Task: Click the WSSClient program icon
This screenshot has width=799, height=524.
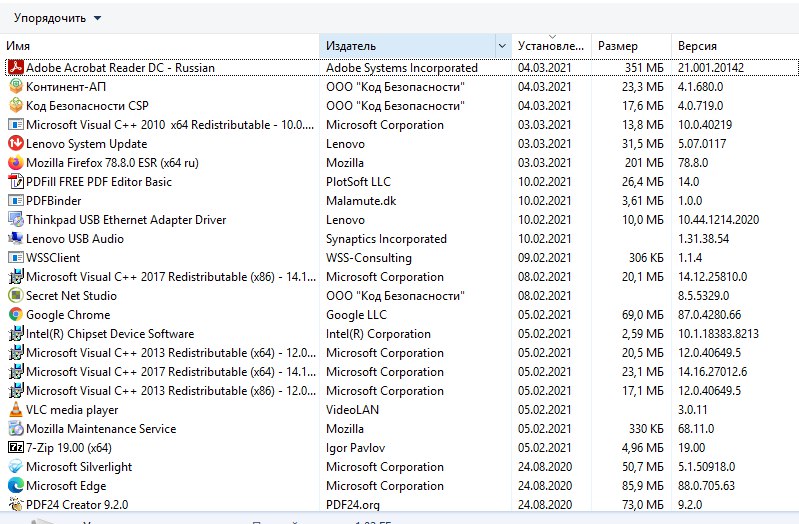Action: click(16, 257)
